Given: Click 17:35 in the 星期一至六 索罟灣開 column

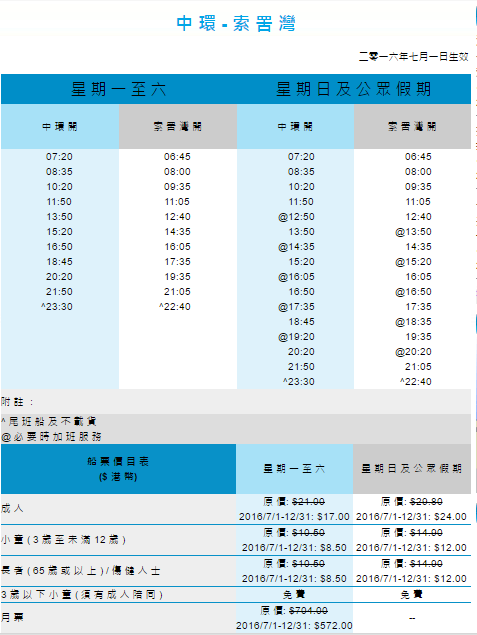Looking at the screenshot, I should pyautogui.click(x=177, y=262).
